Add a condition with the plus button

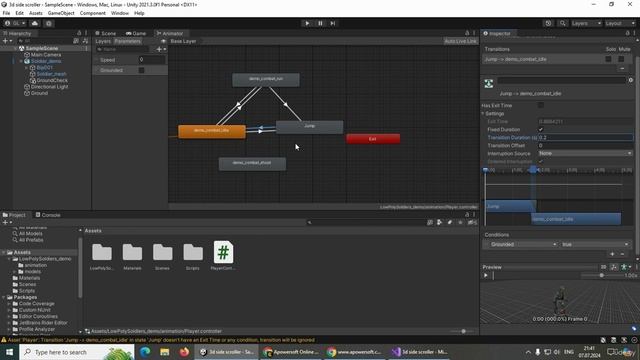pos(612,254)
